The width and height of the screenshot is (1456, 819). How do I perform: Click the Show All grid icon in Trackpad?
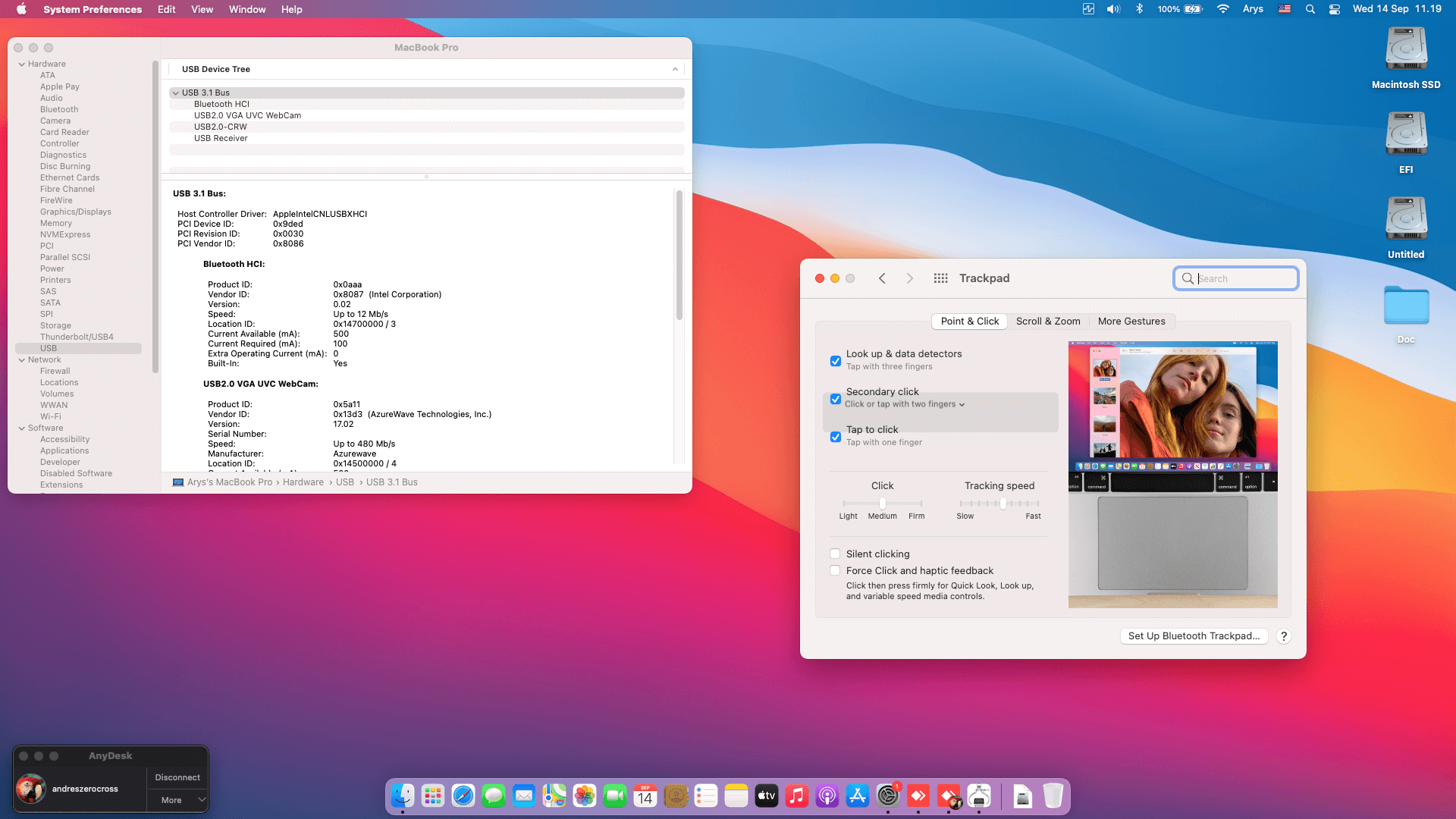point(940,278)
